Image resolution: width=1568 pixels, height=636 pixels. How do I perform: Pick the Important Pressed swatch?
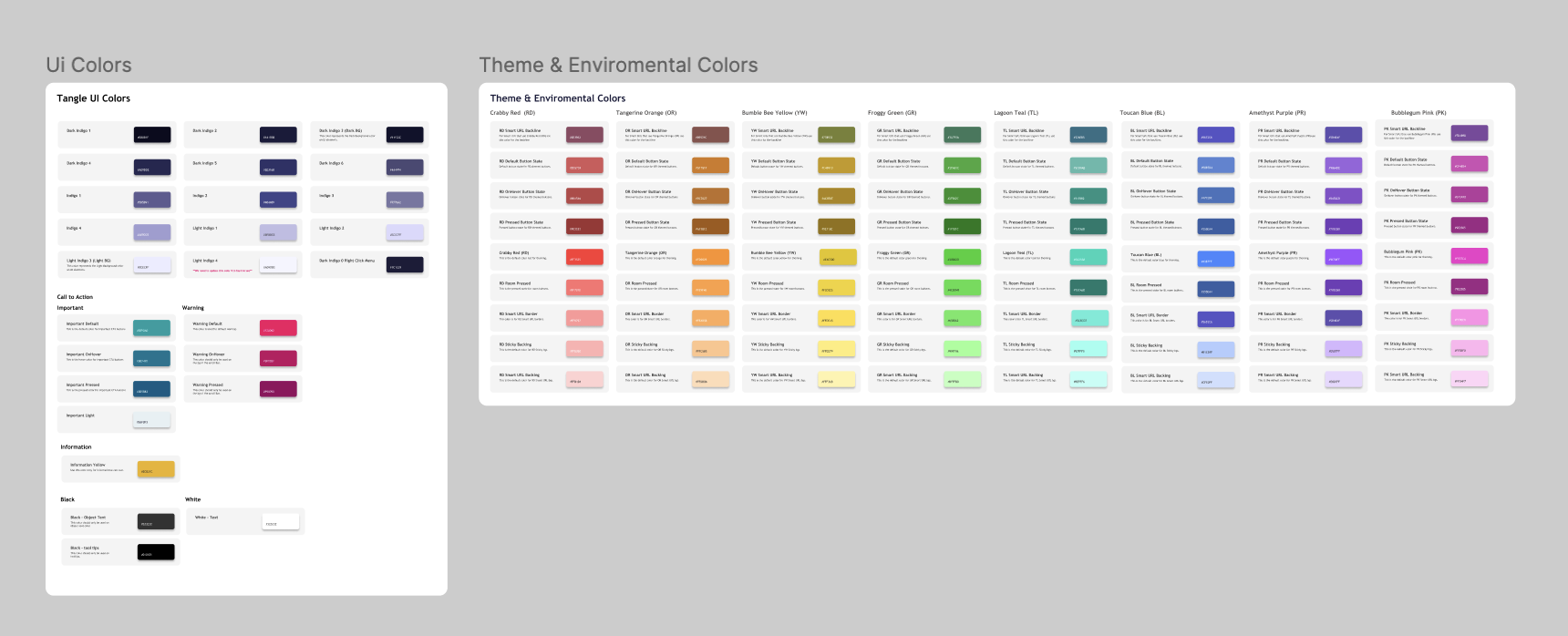[152, 389]
